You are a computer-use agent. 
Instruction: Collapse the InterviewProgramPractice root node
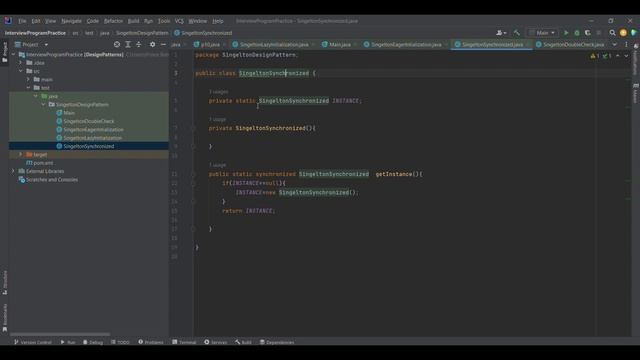[13, 54]
